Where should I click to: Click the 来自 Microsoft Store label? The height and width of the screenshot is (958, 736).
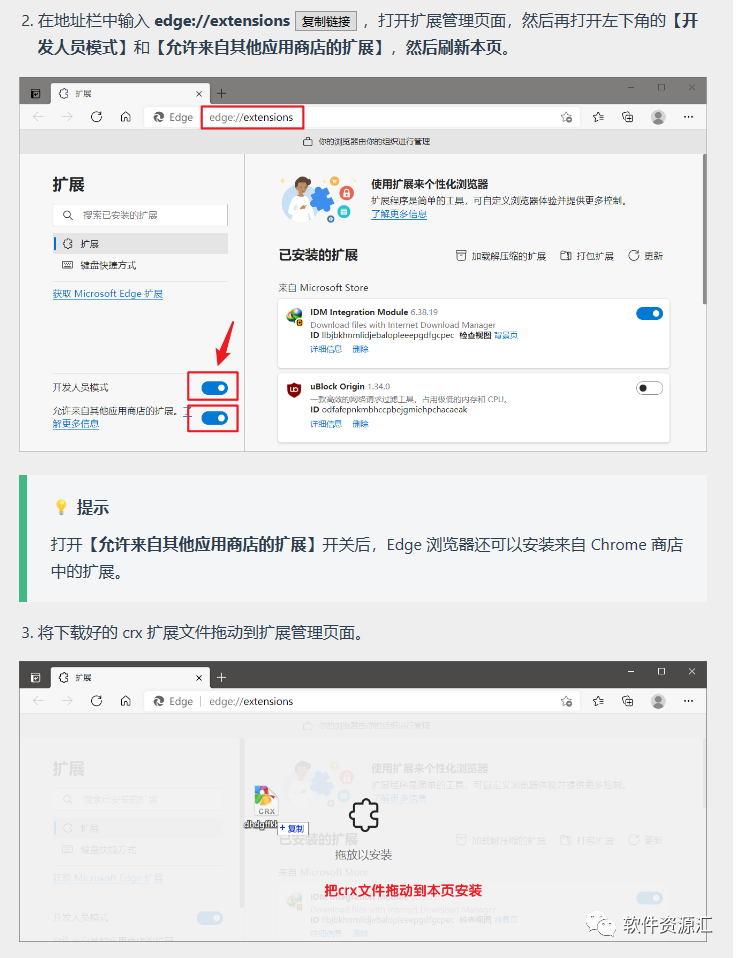323,288
